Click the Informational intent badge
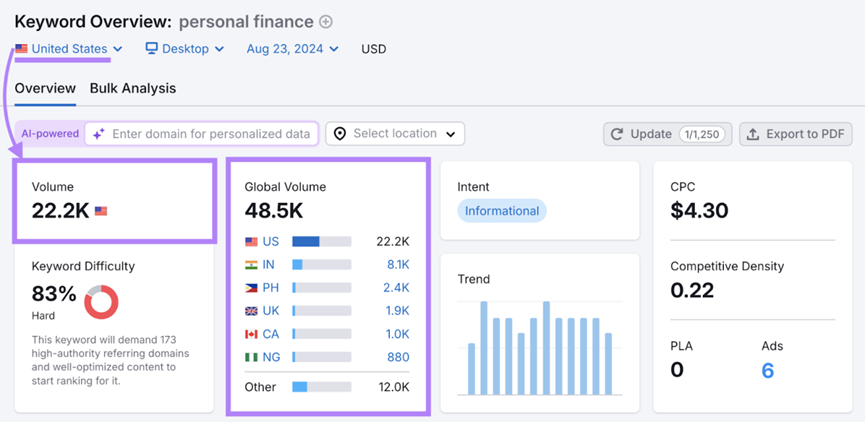Image resolution: width=865 pixels, height=422 pixels. click(x=502, y=211)
